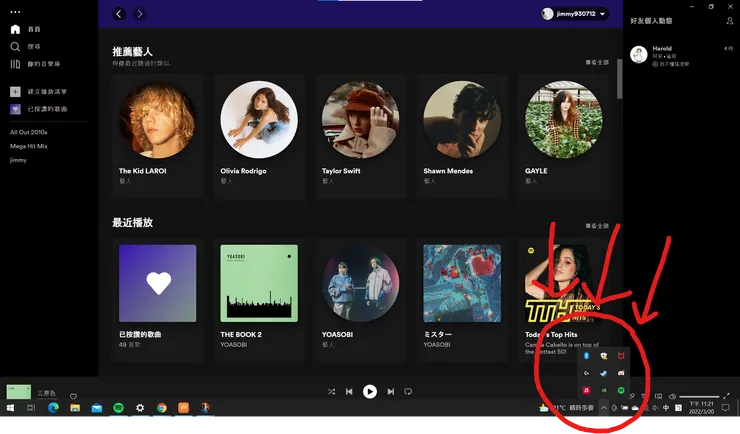Open the three-dots app menu

pyautogui.click(x=15, y=12)
